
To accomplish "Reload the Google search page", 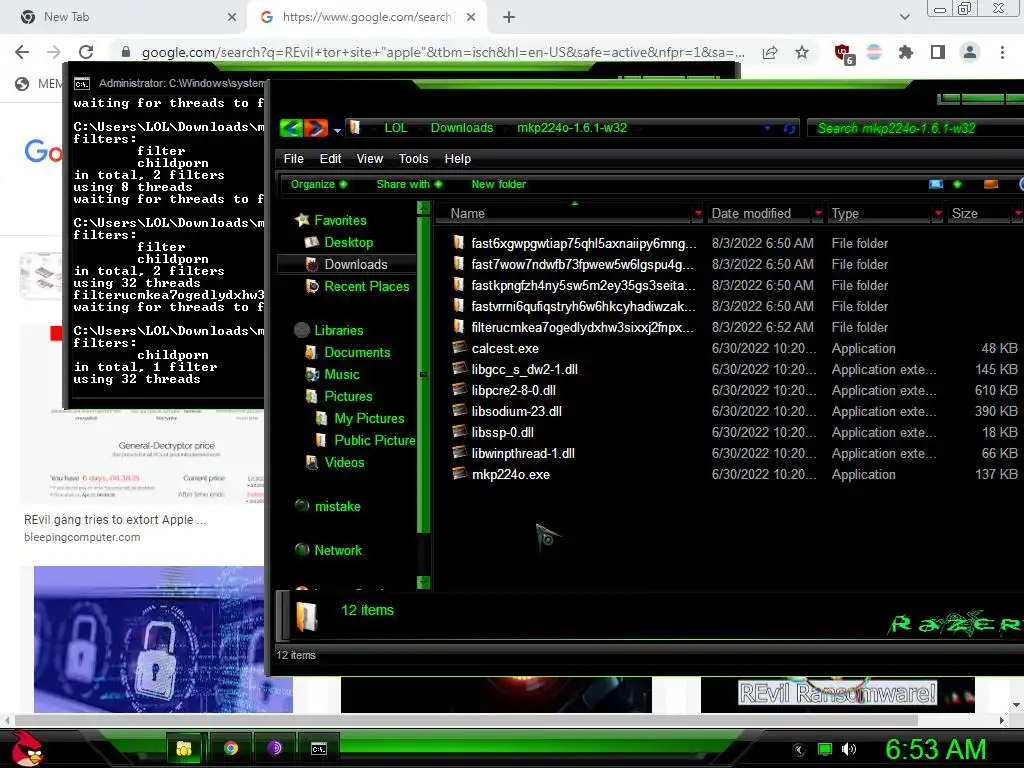I will click(86, 52).
